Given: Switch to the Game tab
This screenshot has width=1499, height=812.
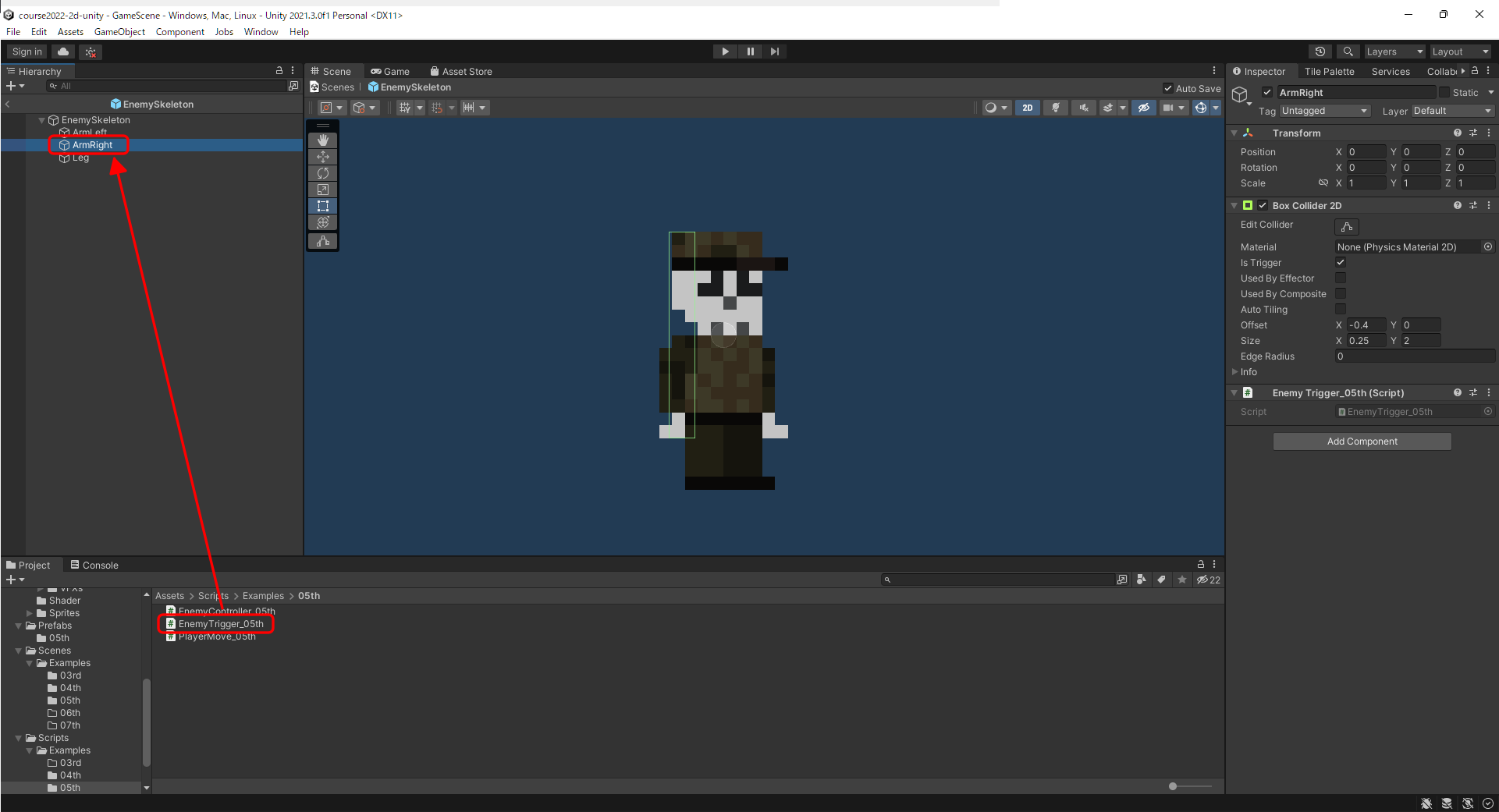Looking at the screenshot, I should point(390,71).
